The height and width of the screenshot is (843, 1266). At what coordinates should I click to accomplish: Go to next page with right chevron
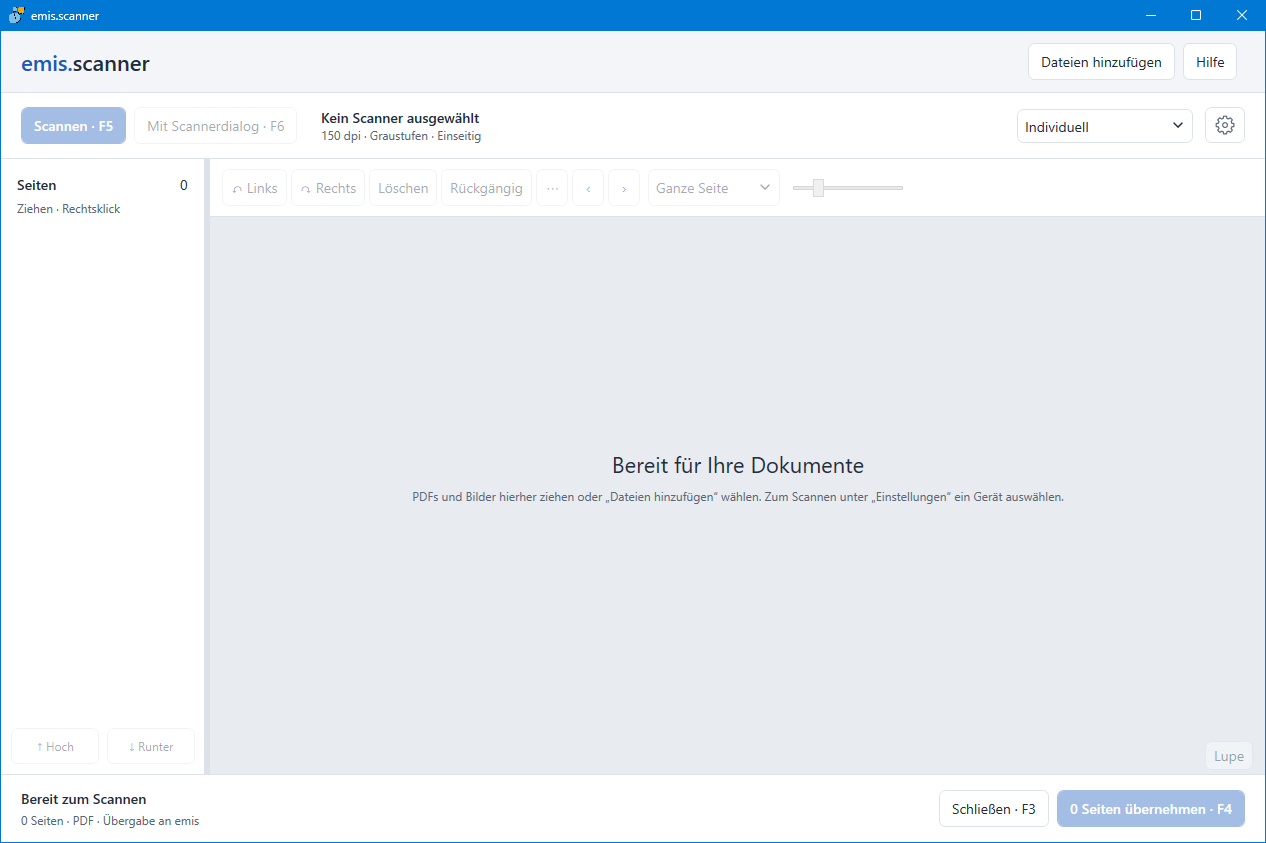624,188
